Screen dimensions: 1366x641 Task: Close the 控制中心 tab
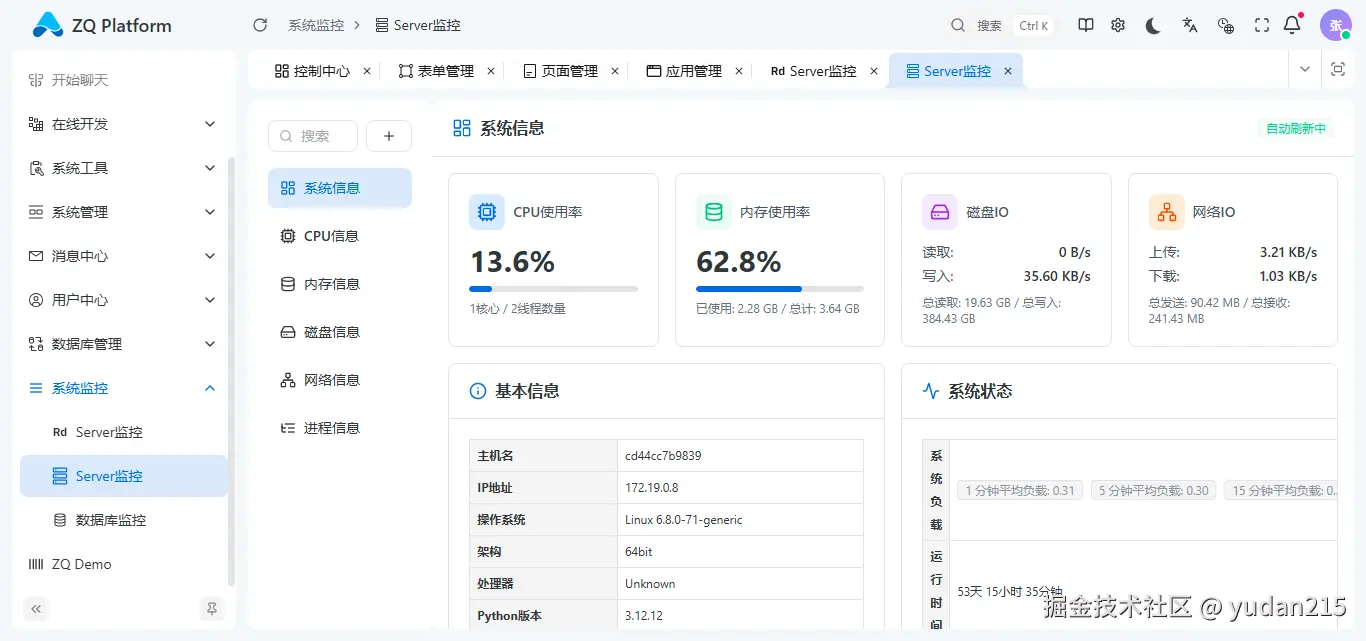(367, 71)
